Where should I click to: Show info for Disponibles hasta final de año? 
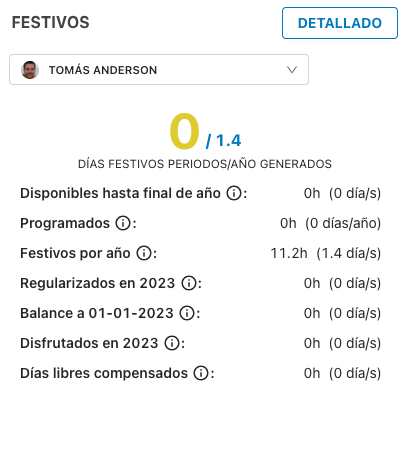tap(234, 193)
